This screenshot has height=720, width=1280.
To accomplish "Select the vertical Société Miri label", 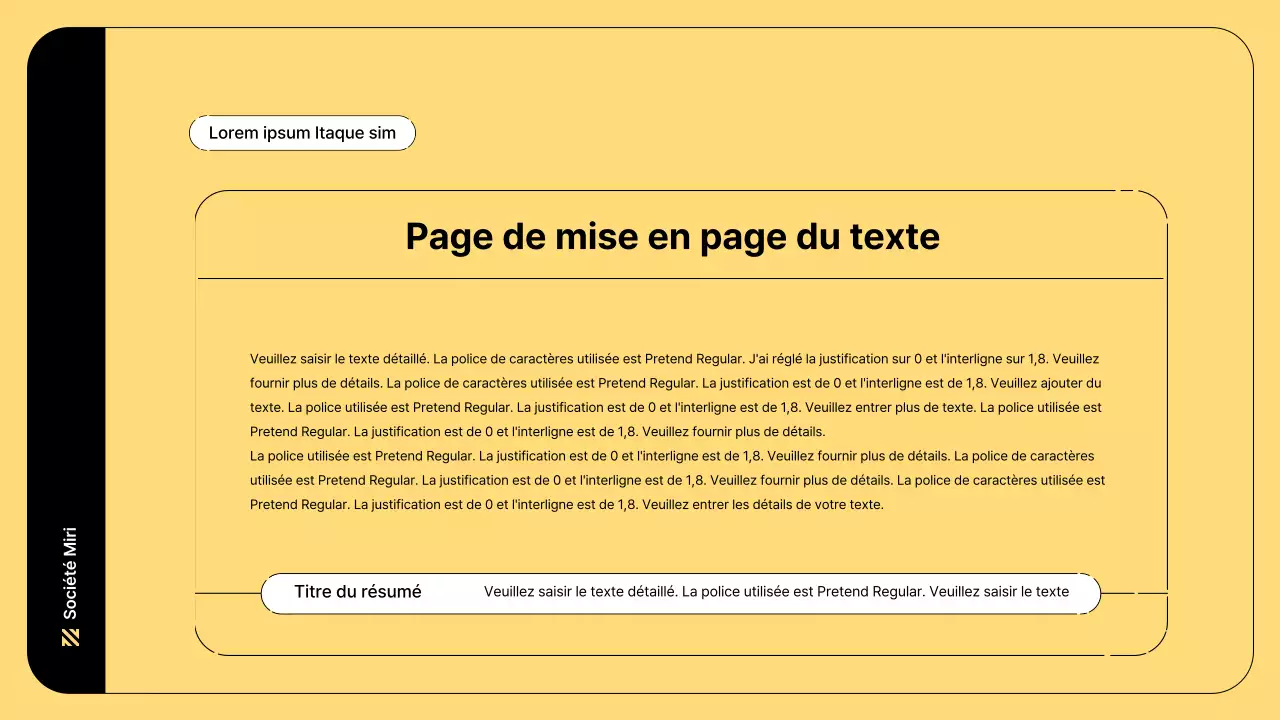I will coord(68,560).
